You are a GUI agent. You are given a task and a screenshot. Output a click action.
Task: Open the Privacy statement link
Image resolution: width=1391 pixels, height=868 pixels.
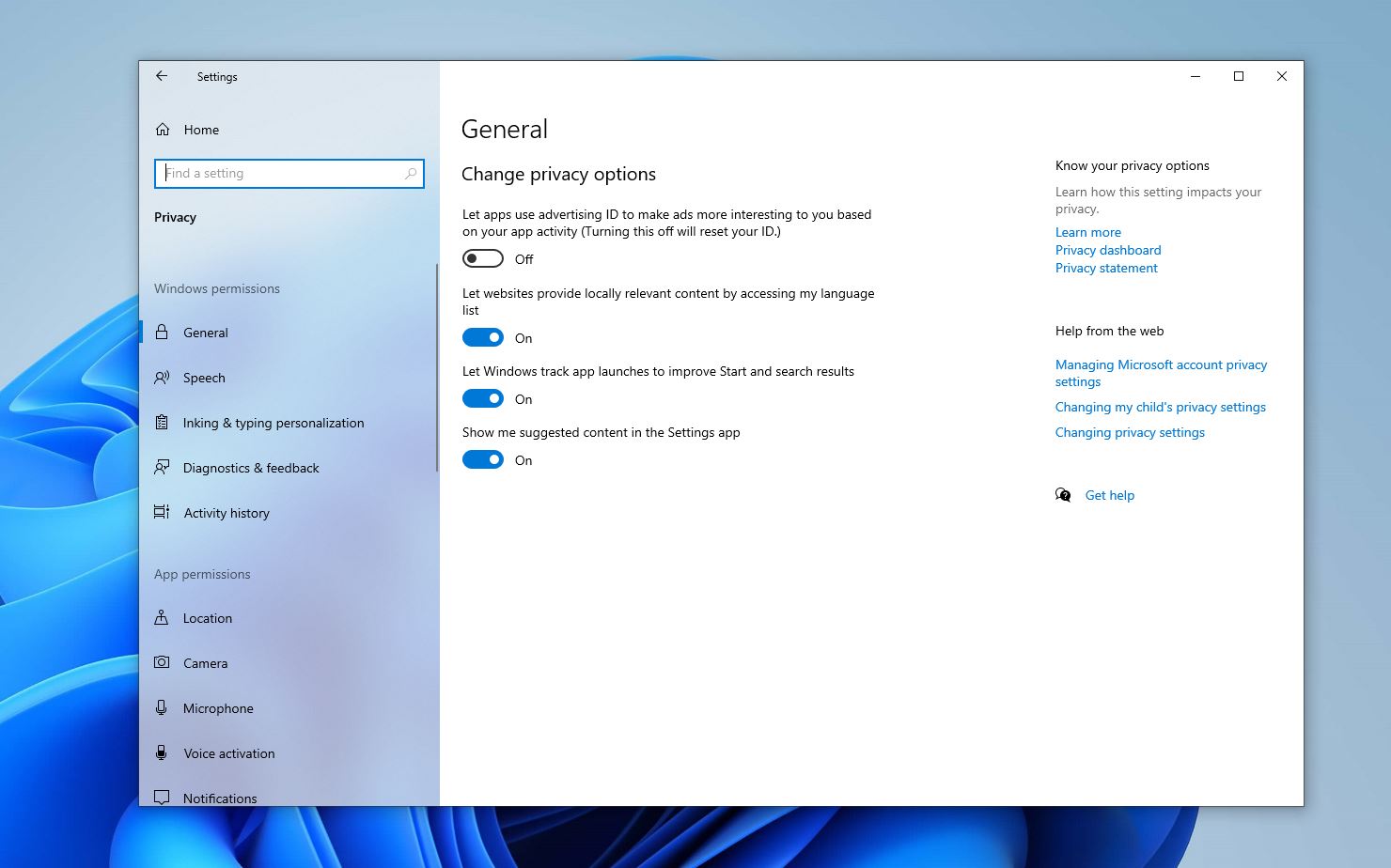click(x=1106, y=268)
